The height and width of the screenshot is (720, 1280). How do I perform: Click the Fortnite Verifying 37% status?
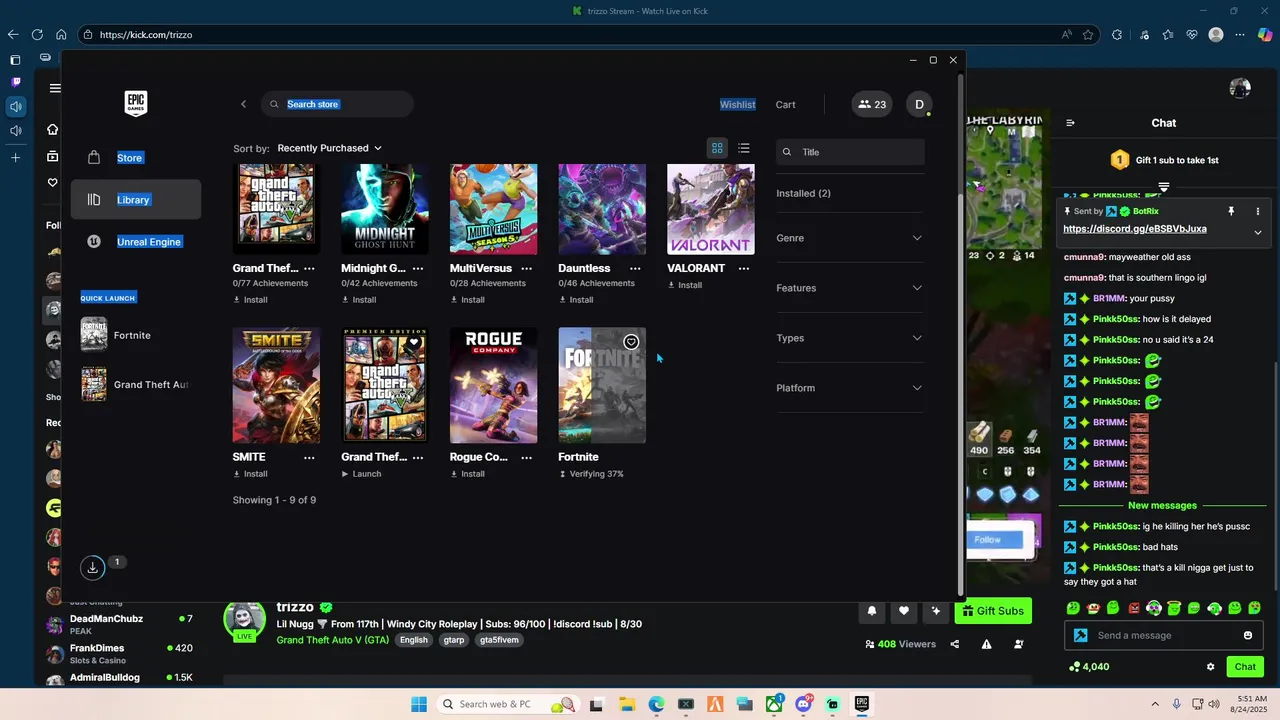coord(591,474)
